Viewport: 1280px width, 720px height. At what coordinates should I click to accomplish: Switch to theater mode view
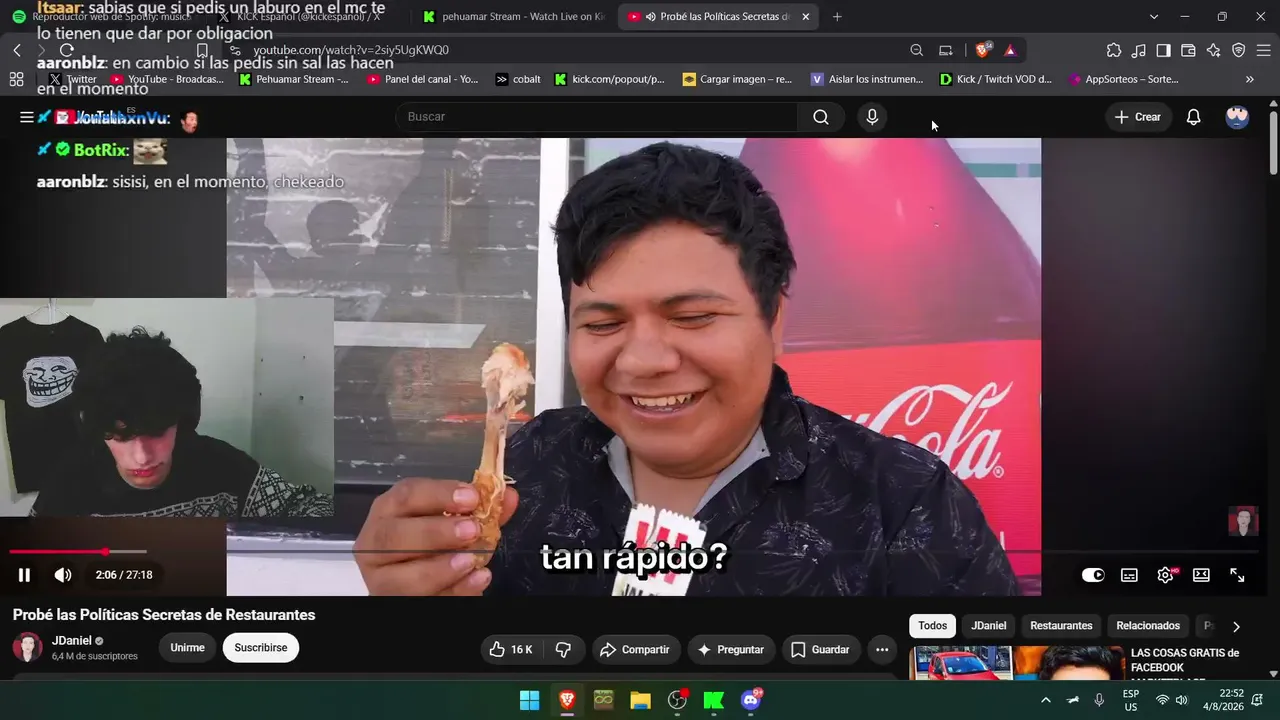pos(1201,575)
